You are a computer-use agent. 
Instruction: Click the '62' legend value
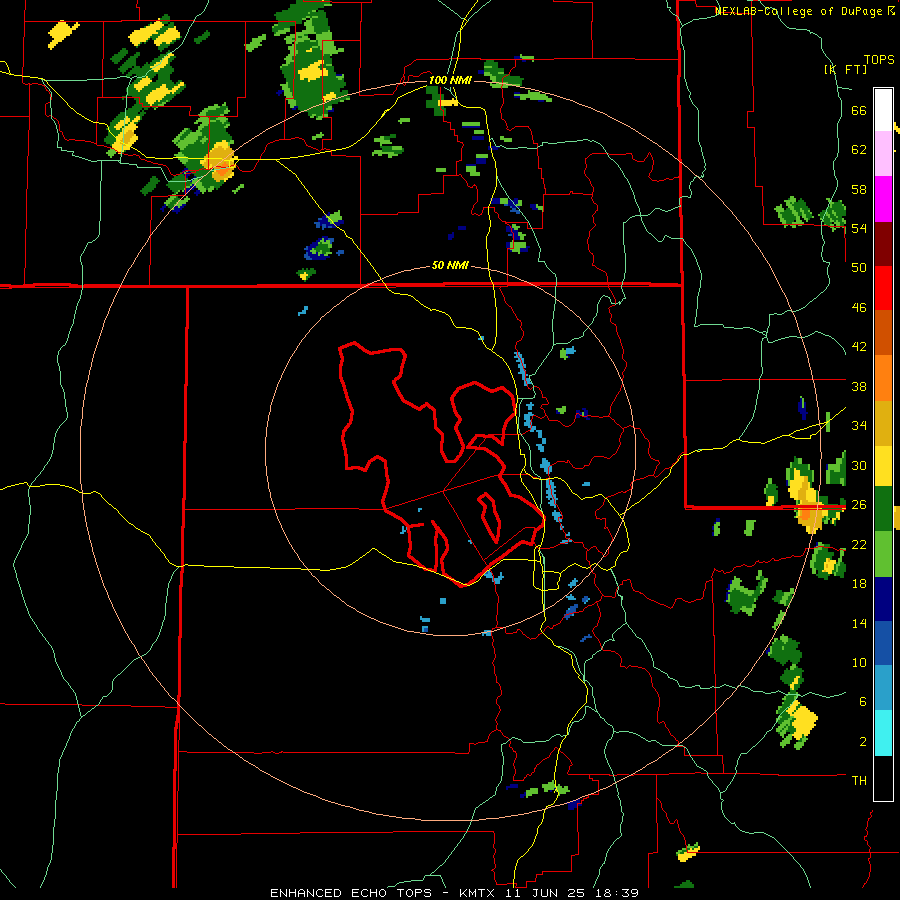coord(859,150)
